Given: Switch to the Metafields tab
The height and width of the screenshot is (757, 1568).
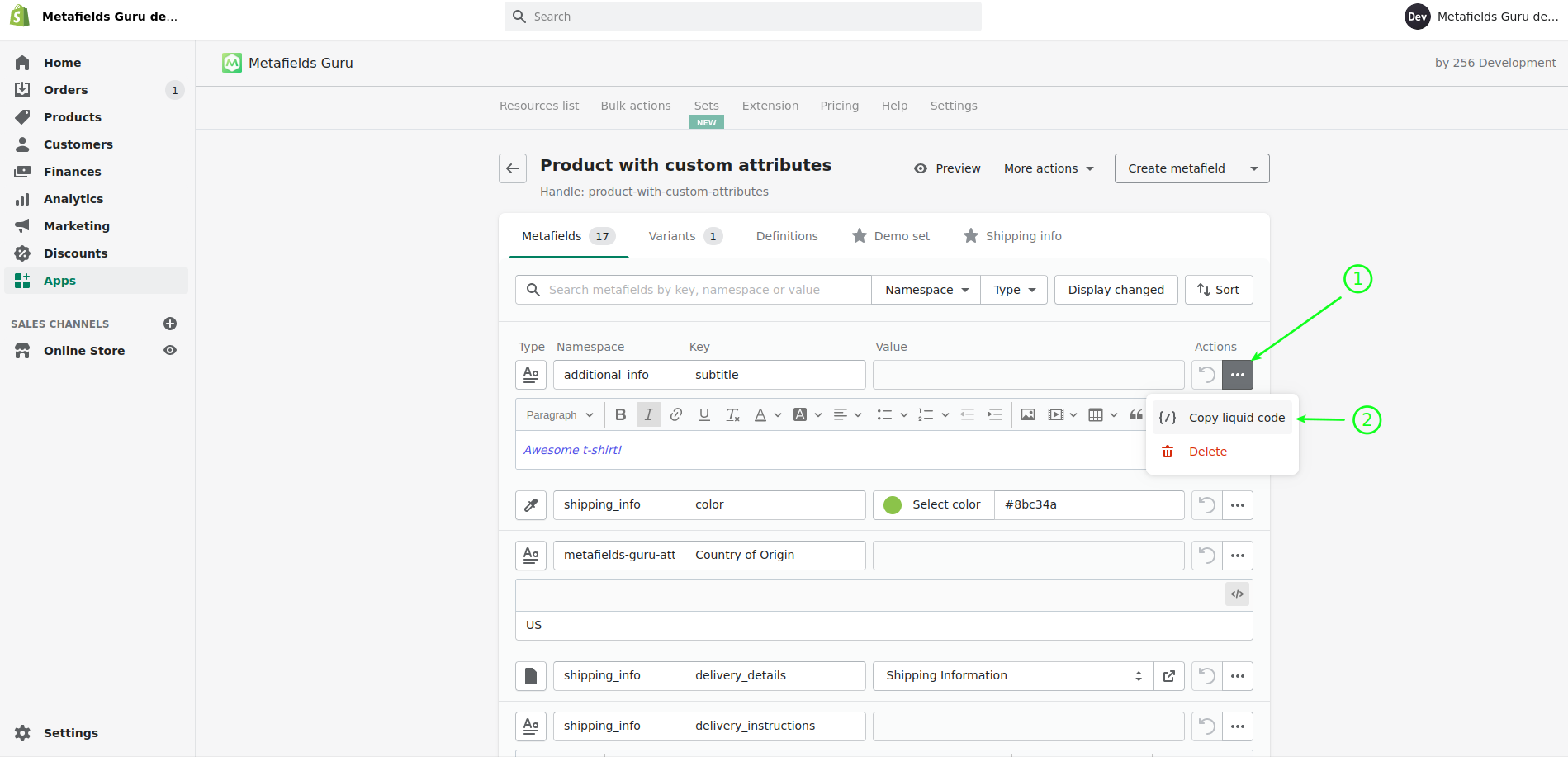Looking at the screenshot, I should point(568,236).
